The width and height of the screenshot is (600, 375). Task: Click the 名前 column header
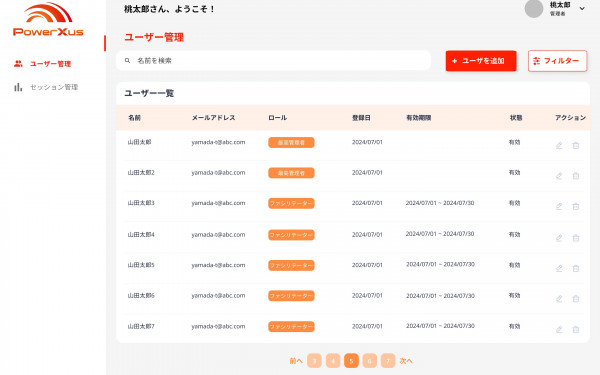pos(134,117)
